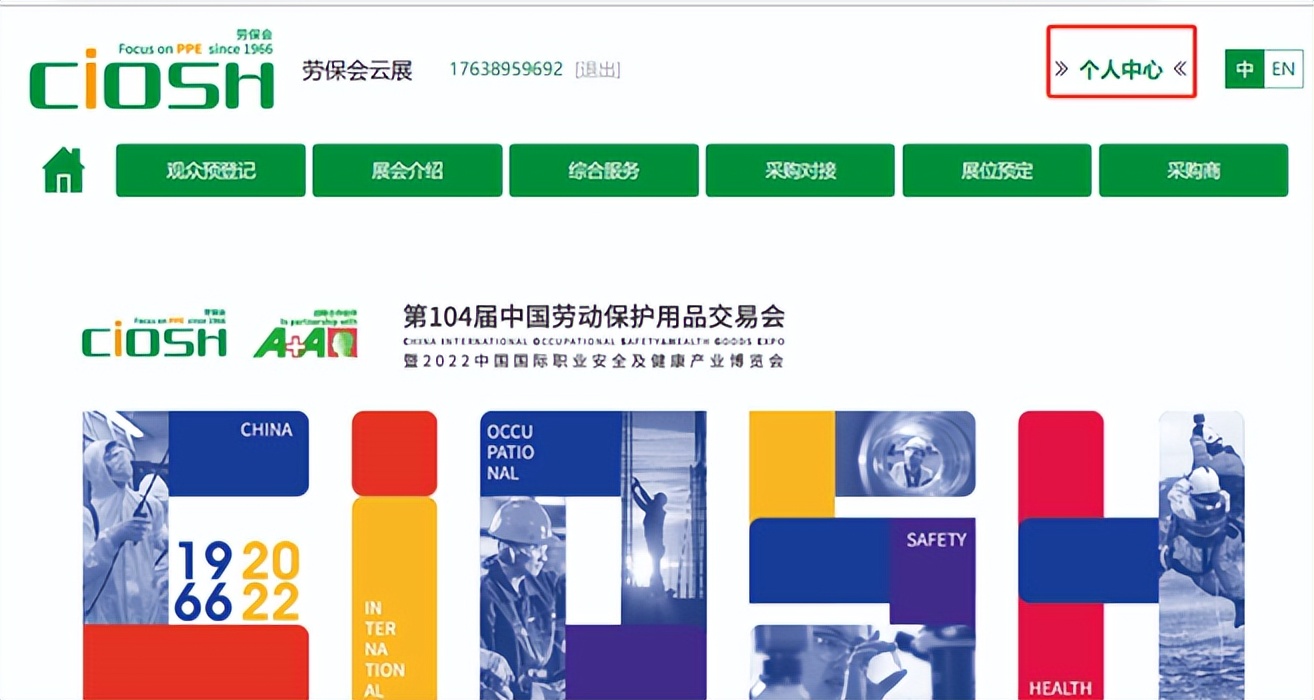Click the banner's CIOSH logo
This screenshot has height=700, width=1314.
tap(154, 334)
